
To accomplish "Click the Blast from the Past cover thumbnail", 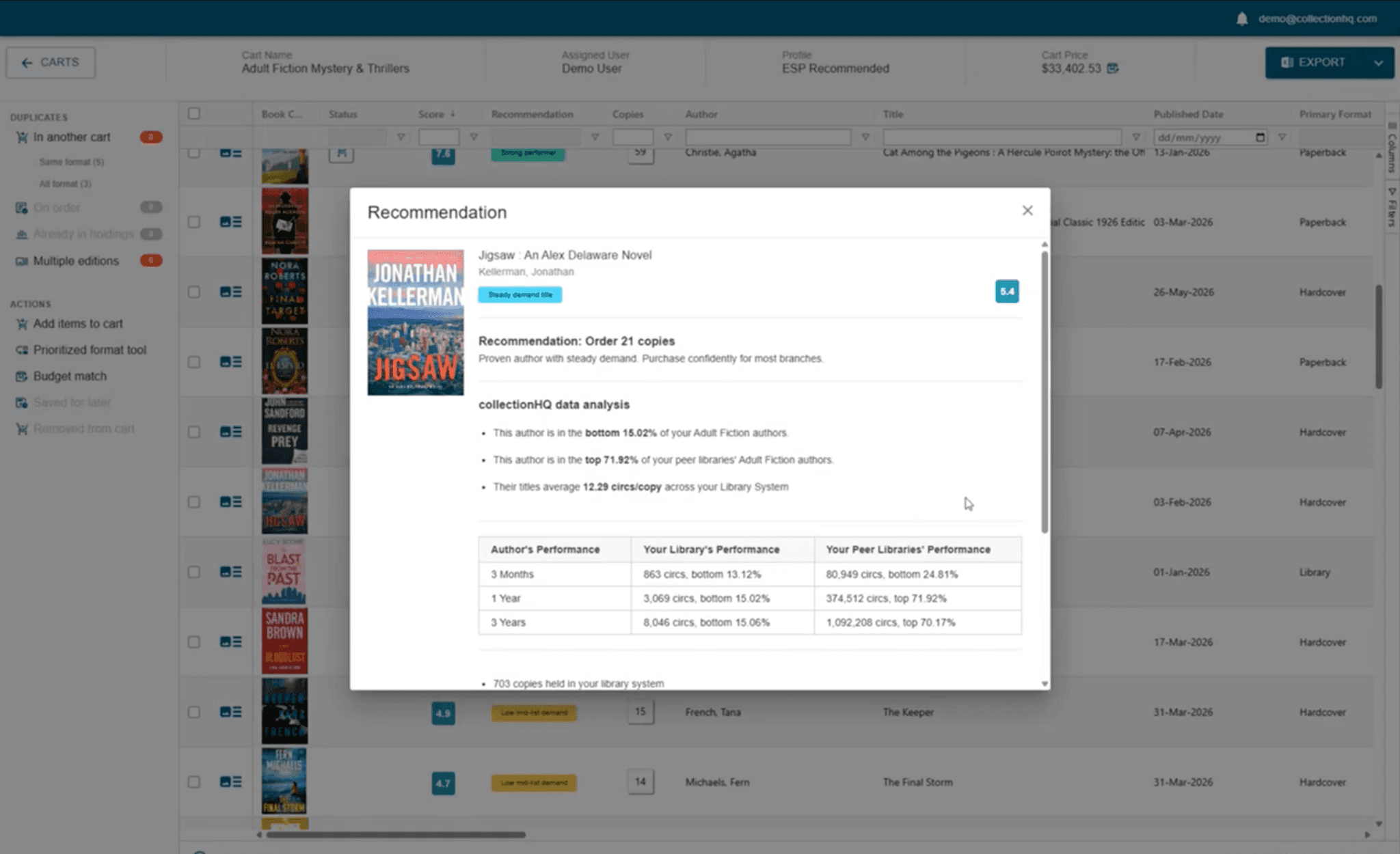I will (285, 572).
